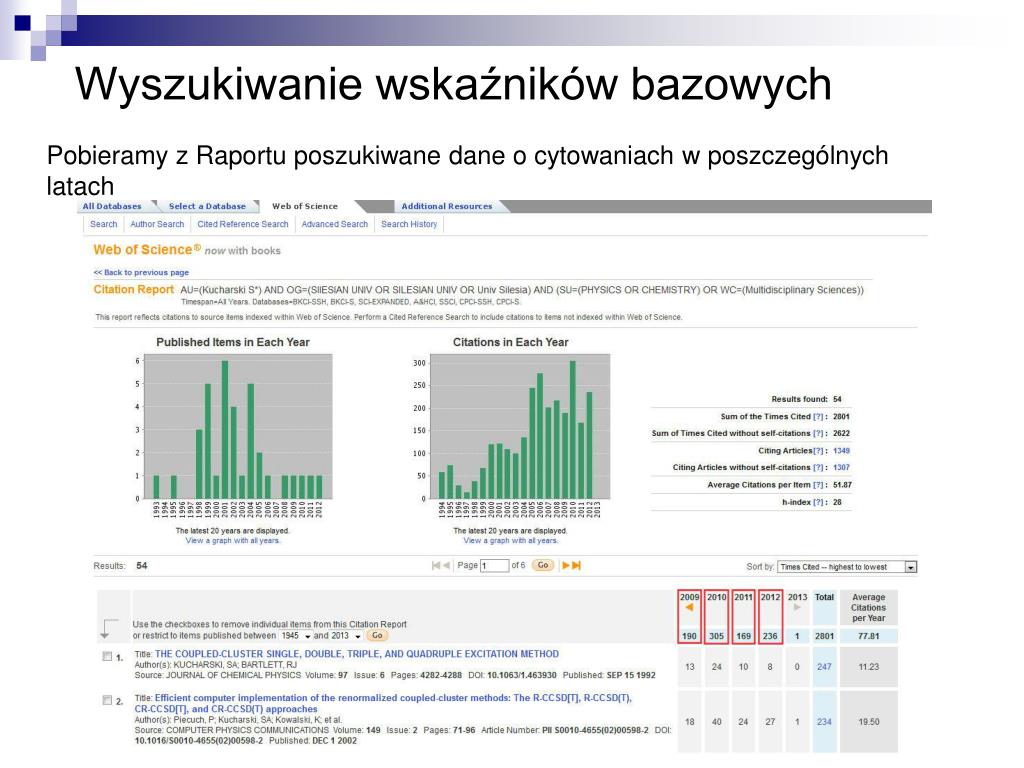Image resolution: width=1024 pixels, height=768 pixels.
Task: Click 2010 column total 305
Action: pyautogui.click(x=716, y=636)
